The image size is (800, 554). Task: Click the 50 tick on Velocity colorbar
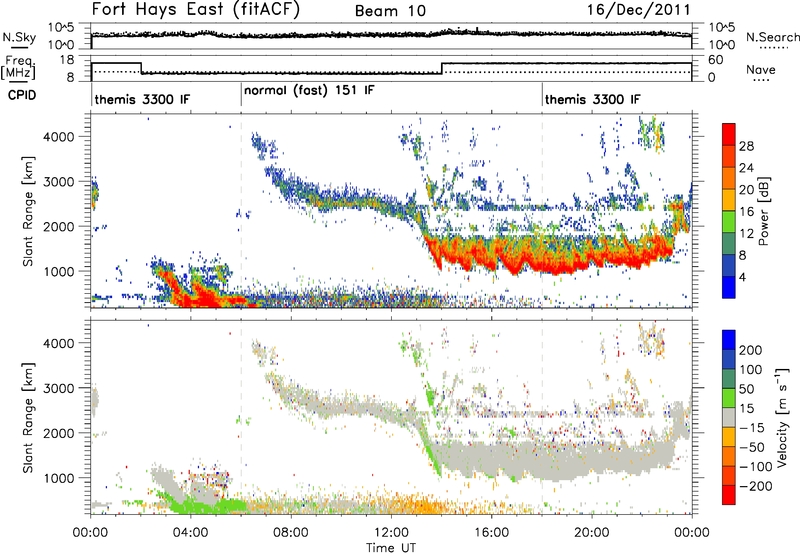point(746,389)
